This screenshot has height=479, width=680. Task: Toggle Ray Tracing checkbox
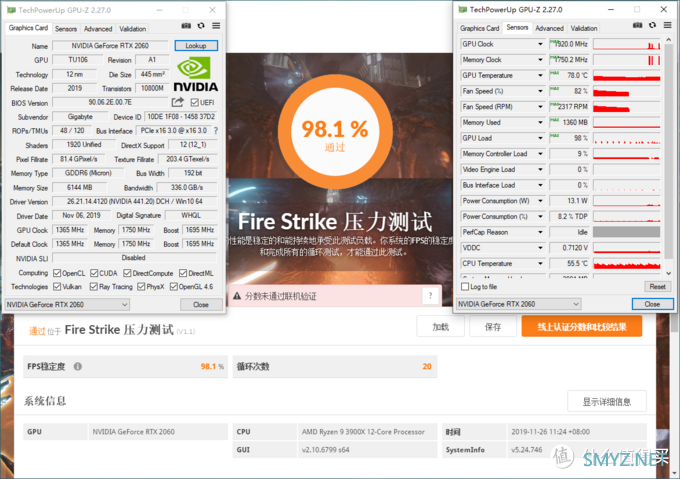[x=94, y=287]
